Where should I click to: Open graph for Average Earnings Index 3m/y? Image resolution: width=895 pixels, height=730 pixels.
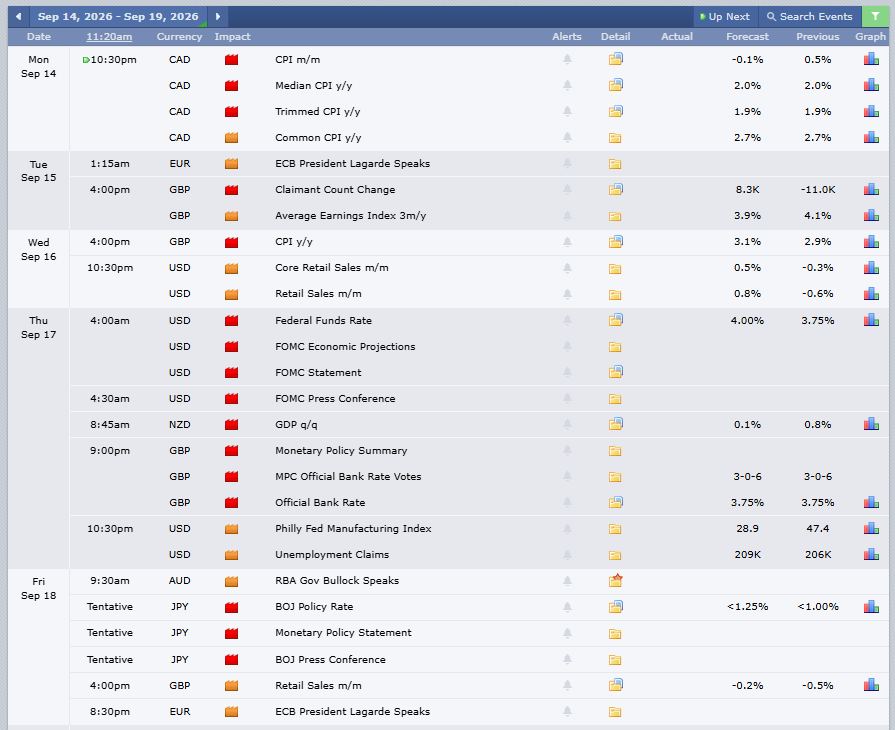click(871, 216)
